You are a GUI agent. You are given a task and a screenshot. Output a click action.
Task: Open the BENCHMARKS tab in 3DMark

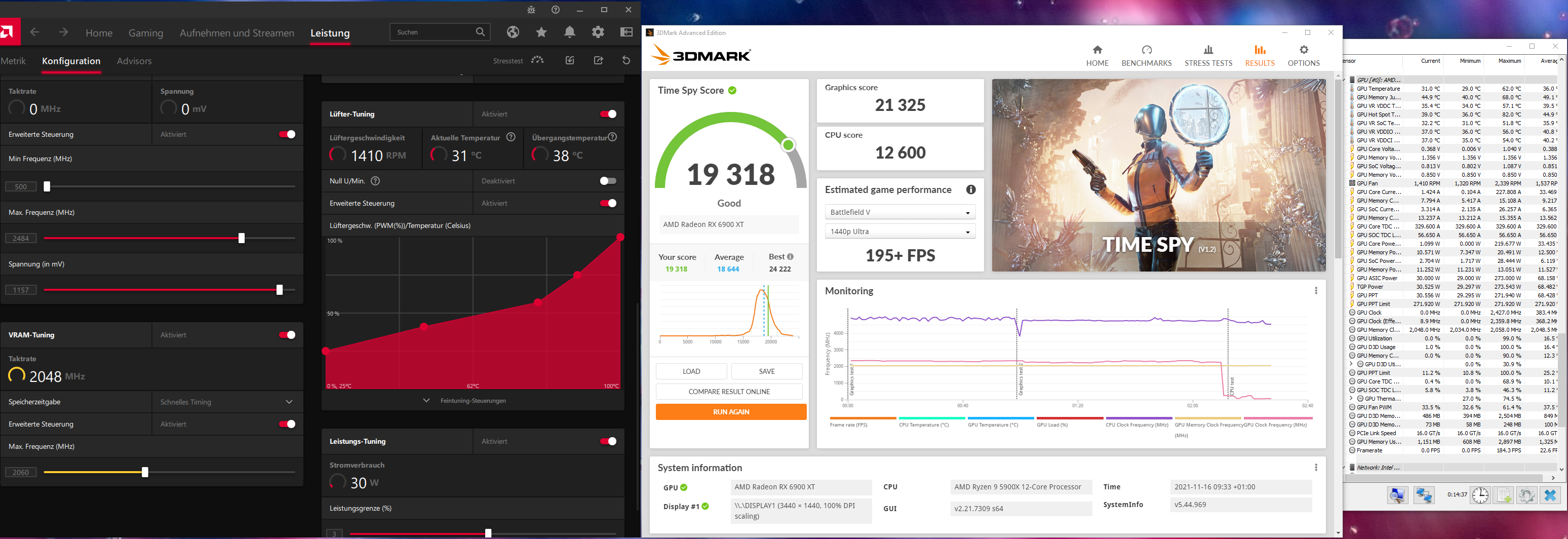click(x=1147, y=55)
